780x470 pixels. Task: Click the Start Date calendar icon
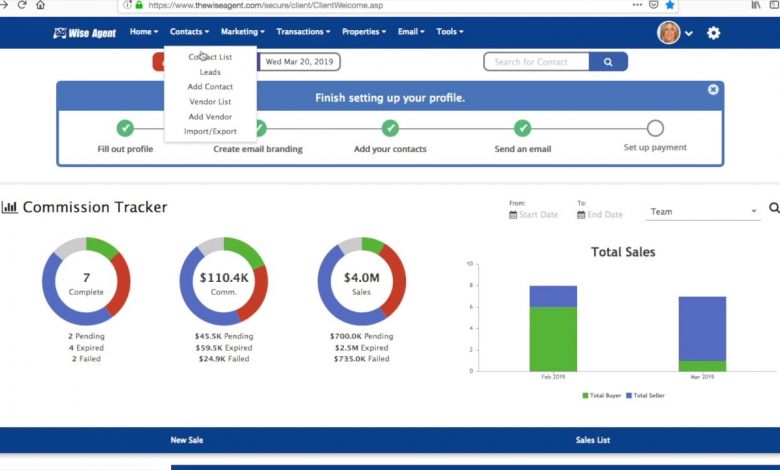513,215
